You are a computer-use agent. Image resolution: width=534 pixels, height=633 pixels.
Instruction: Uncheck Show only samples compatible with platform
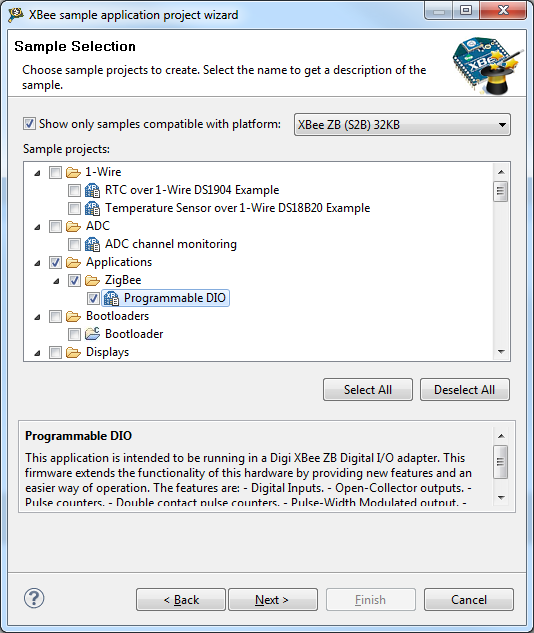coord(29,124)
